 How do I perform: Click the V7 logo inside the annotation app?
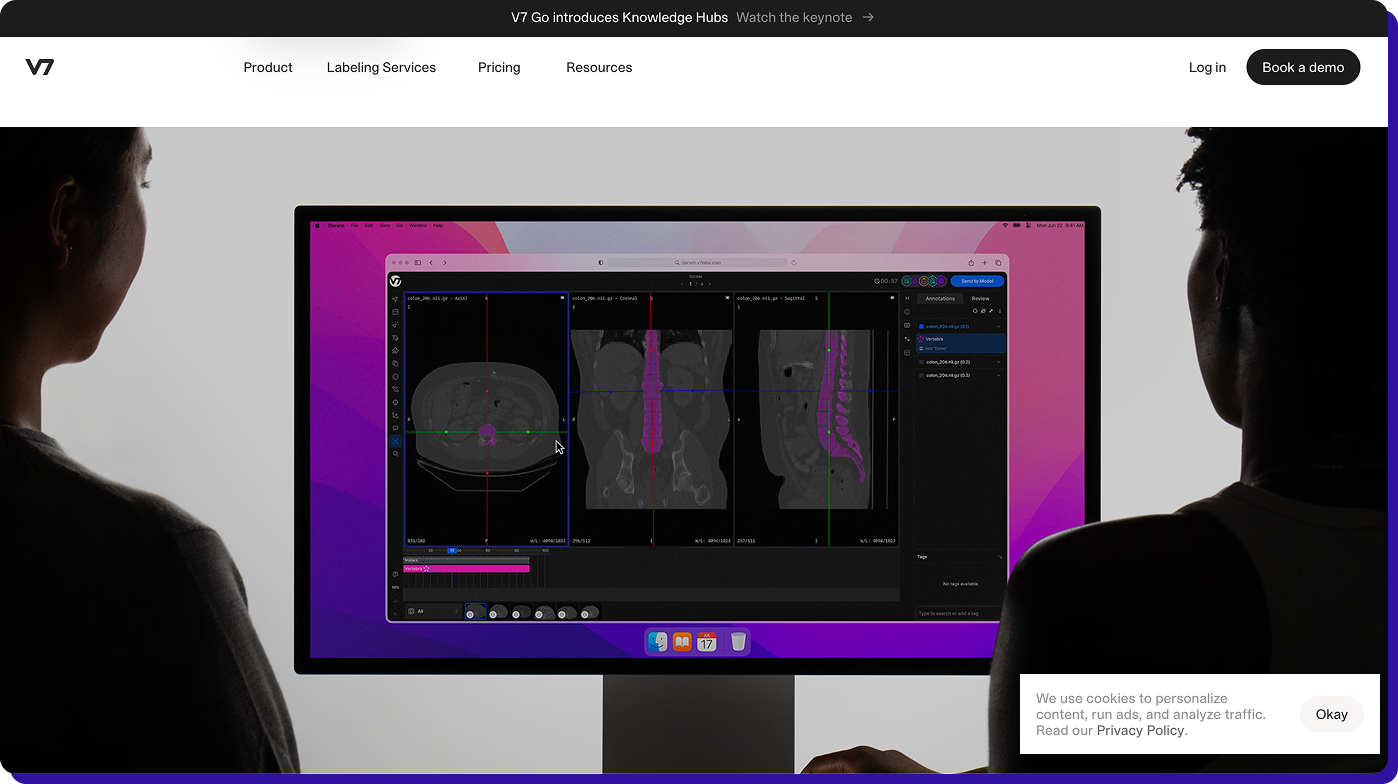point(395,281)
